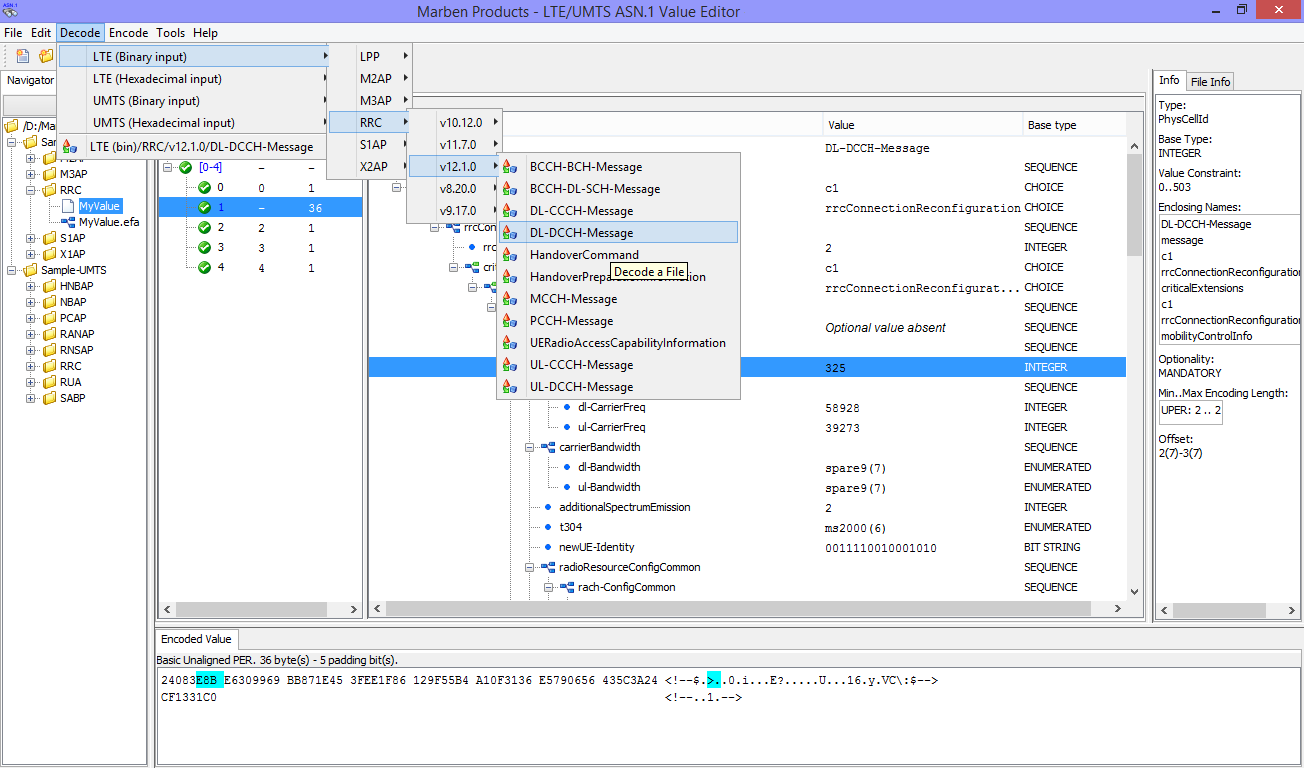Image resolution: width=1304 pixels, height=768 pixels.
Task: Click the HNBAP folder icon
Action: [x=49, y=286]
